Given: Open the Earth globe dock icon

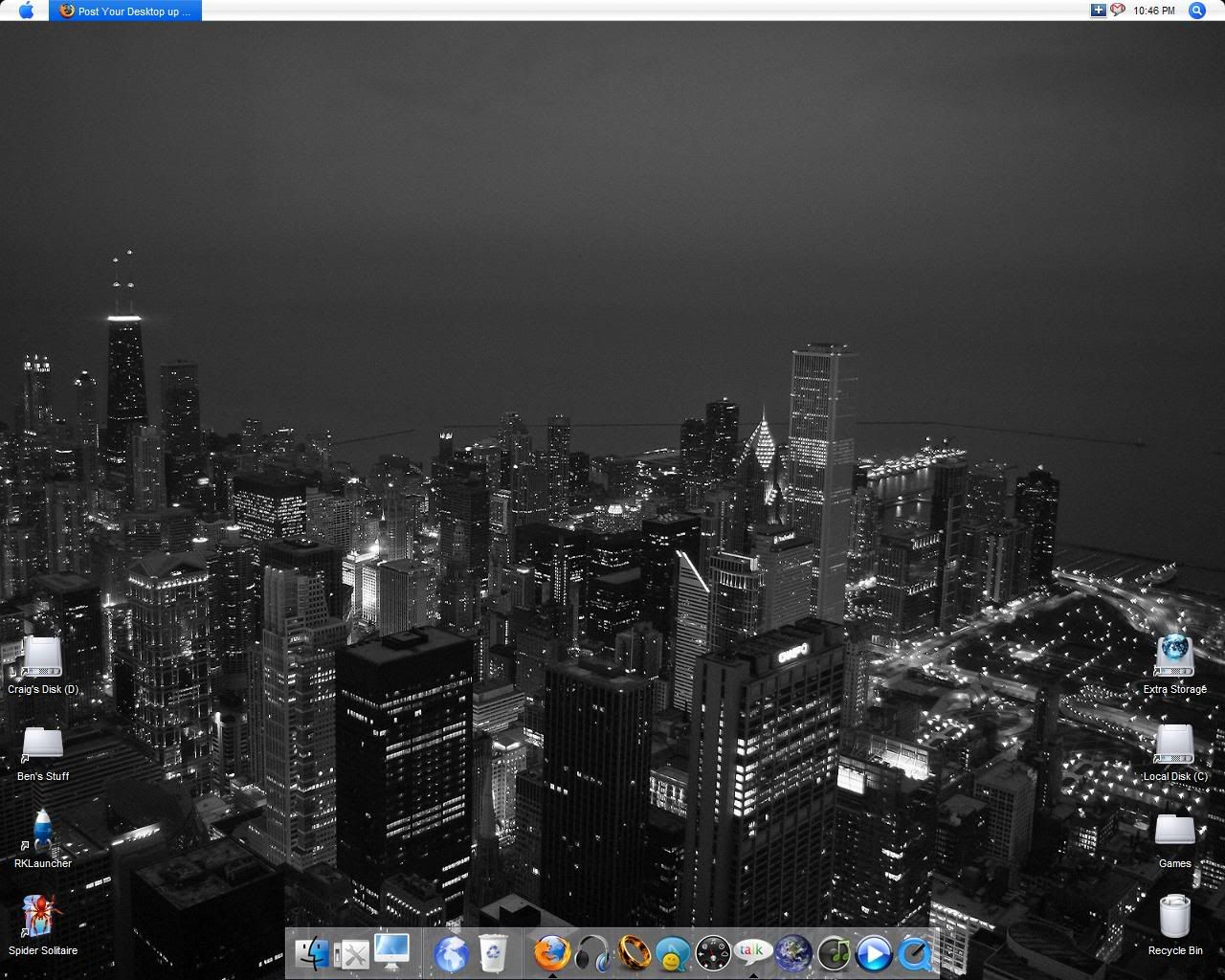Looking at the screenshot, I should (793, 953).
